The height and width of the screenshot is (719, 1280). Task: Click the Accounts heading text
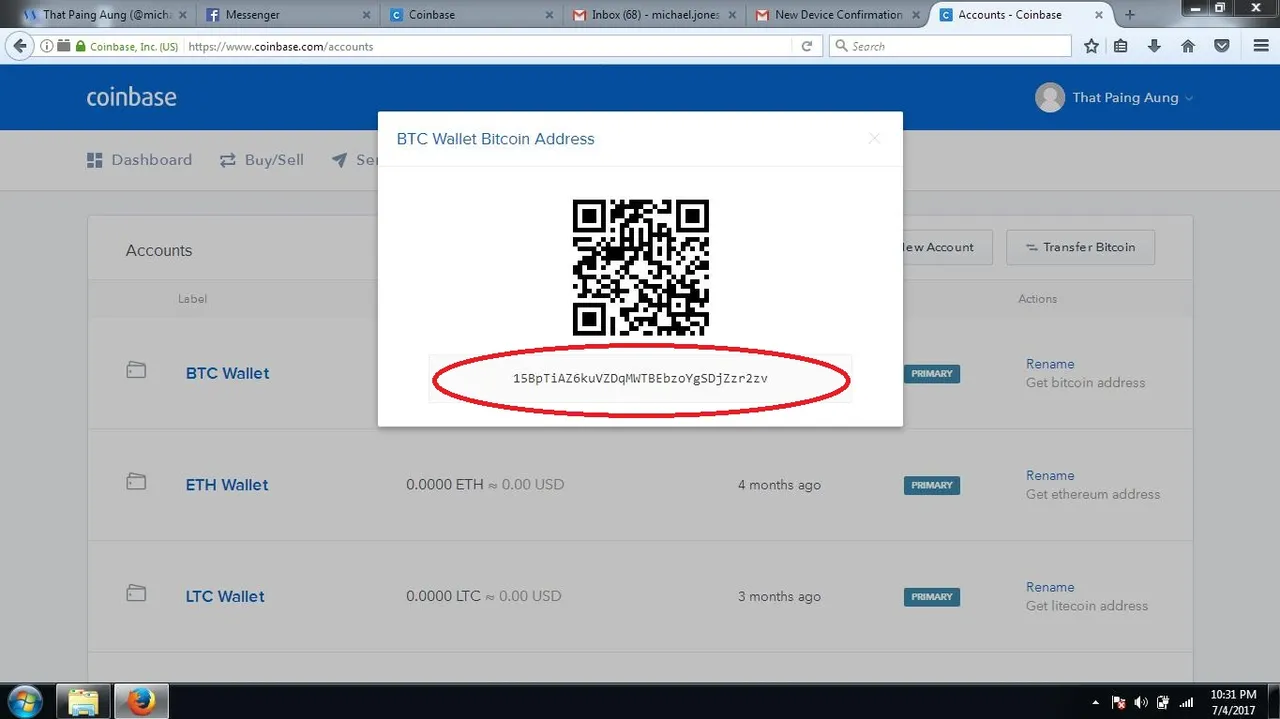coord(159,251)
